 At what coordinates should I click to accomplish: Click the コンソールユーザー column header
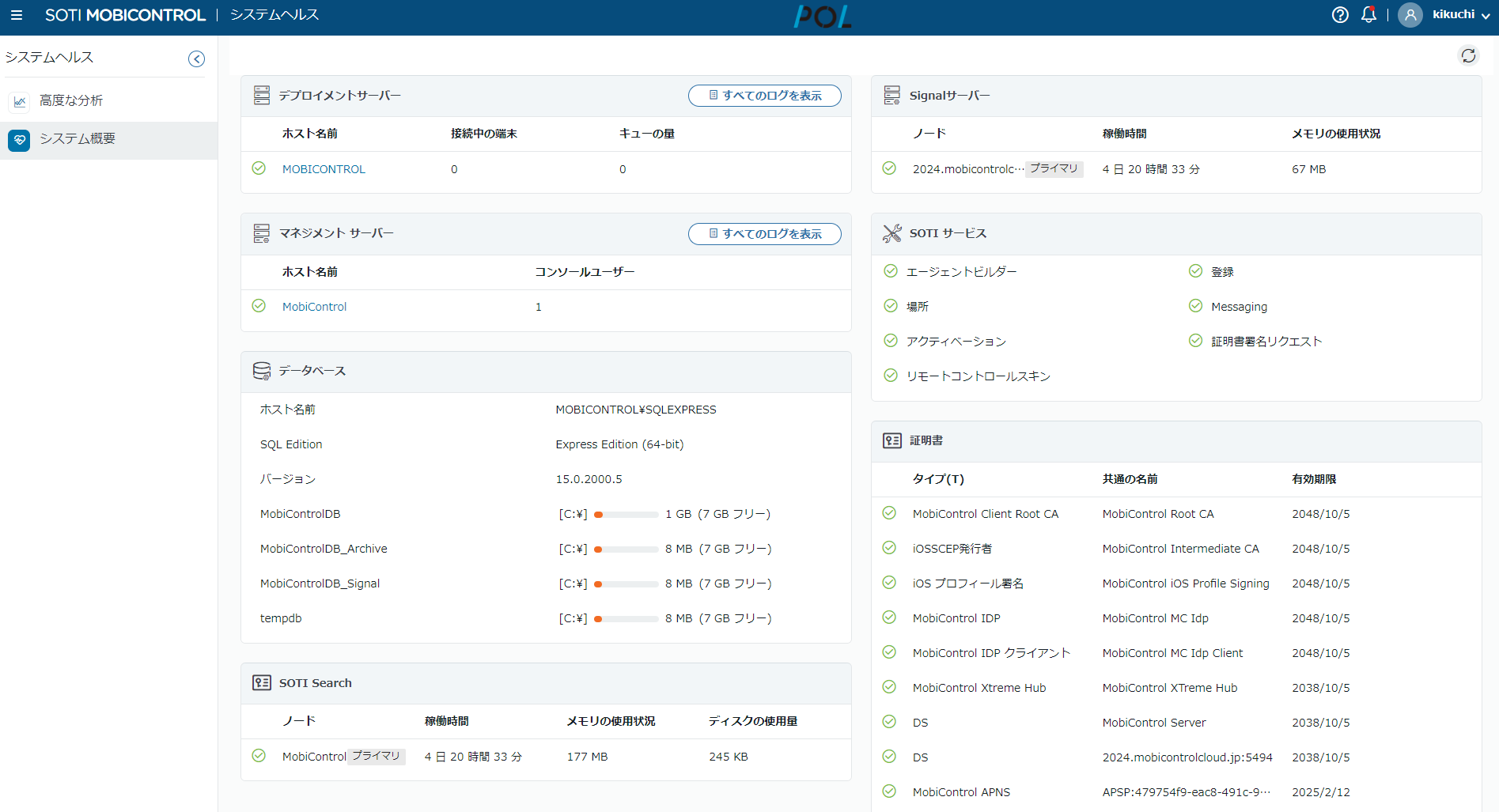click(x=585, y=272)
